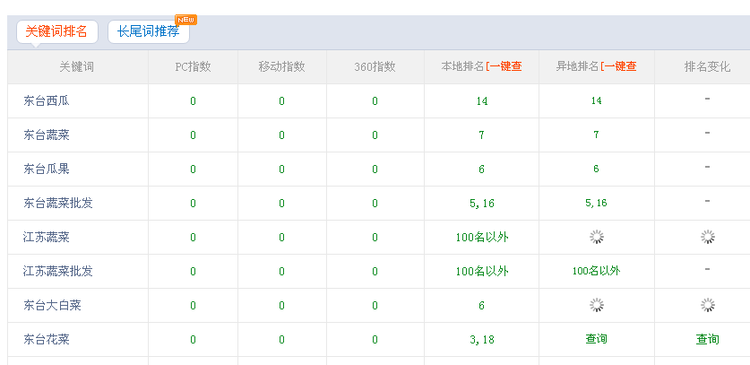The height and width of the screenshot is (365, 750).
Task: Click loading spinner in 异地排名 for 东台大白菜
Action: coord(596,305)
